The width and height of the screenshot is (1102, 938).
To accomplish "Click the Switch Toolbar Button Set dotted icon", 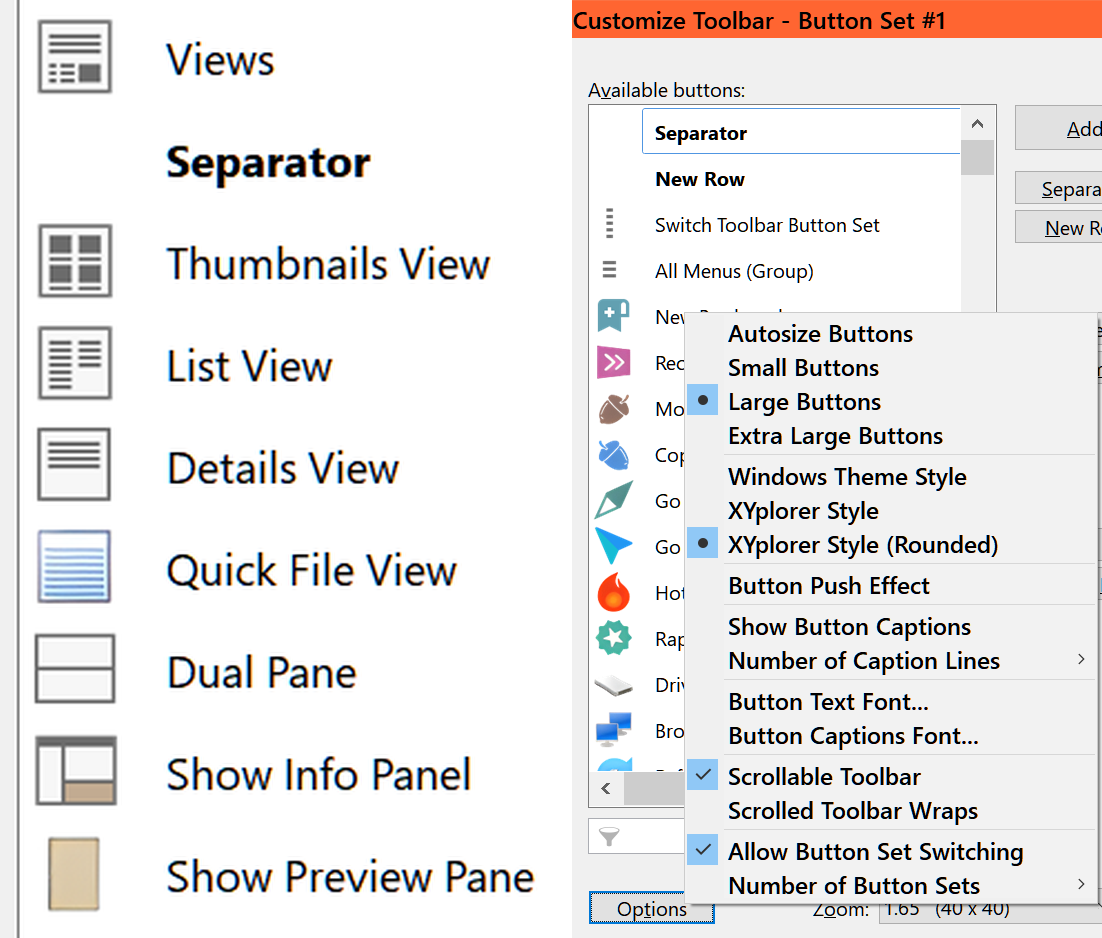I will pyautogui.click(x=609, y=224).
